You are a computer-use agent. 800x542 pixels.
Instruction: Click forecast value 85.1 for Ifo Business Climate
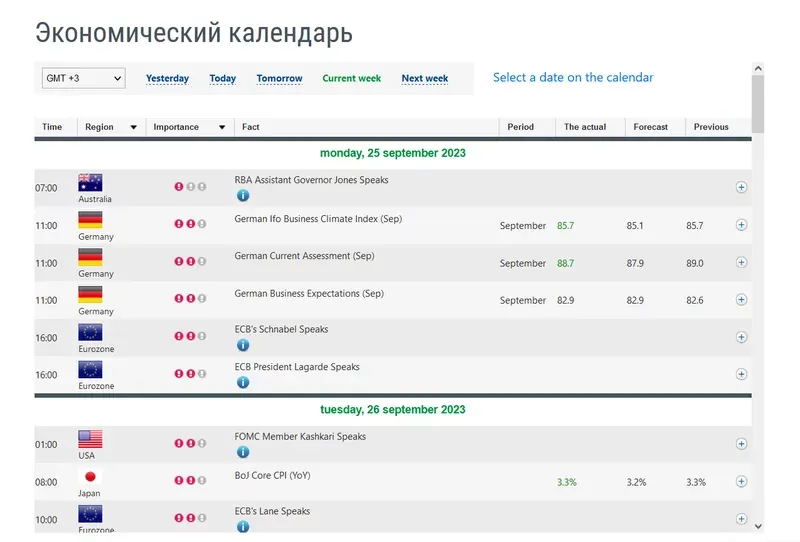[635, 226]
